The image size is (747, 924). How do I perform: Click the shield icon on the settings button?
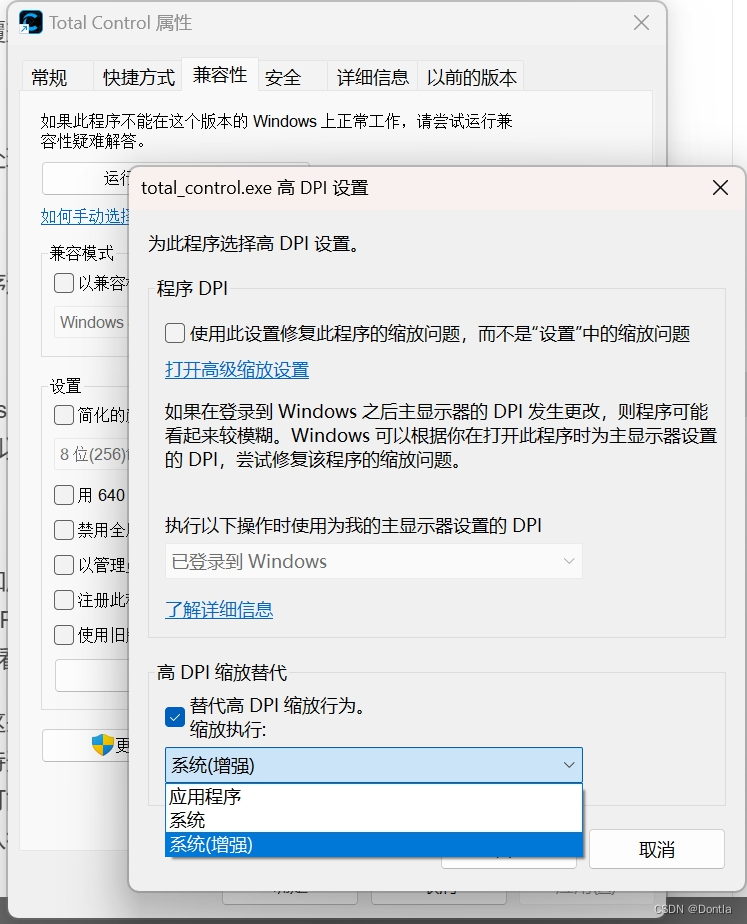tap(103, 745)
